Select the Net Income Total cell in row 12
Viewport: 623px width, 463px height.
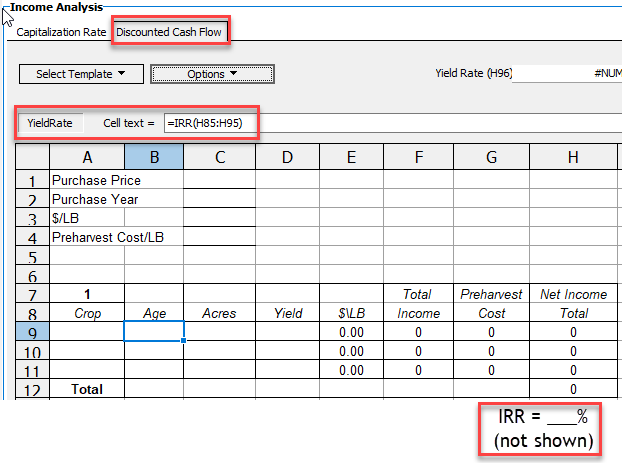click(573, 388)
